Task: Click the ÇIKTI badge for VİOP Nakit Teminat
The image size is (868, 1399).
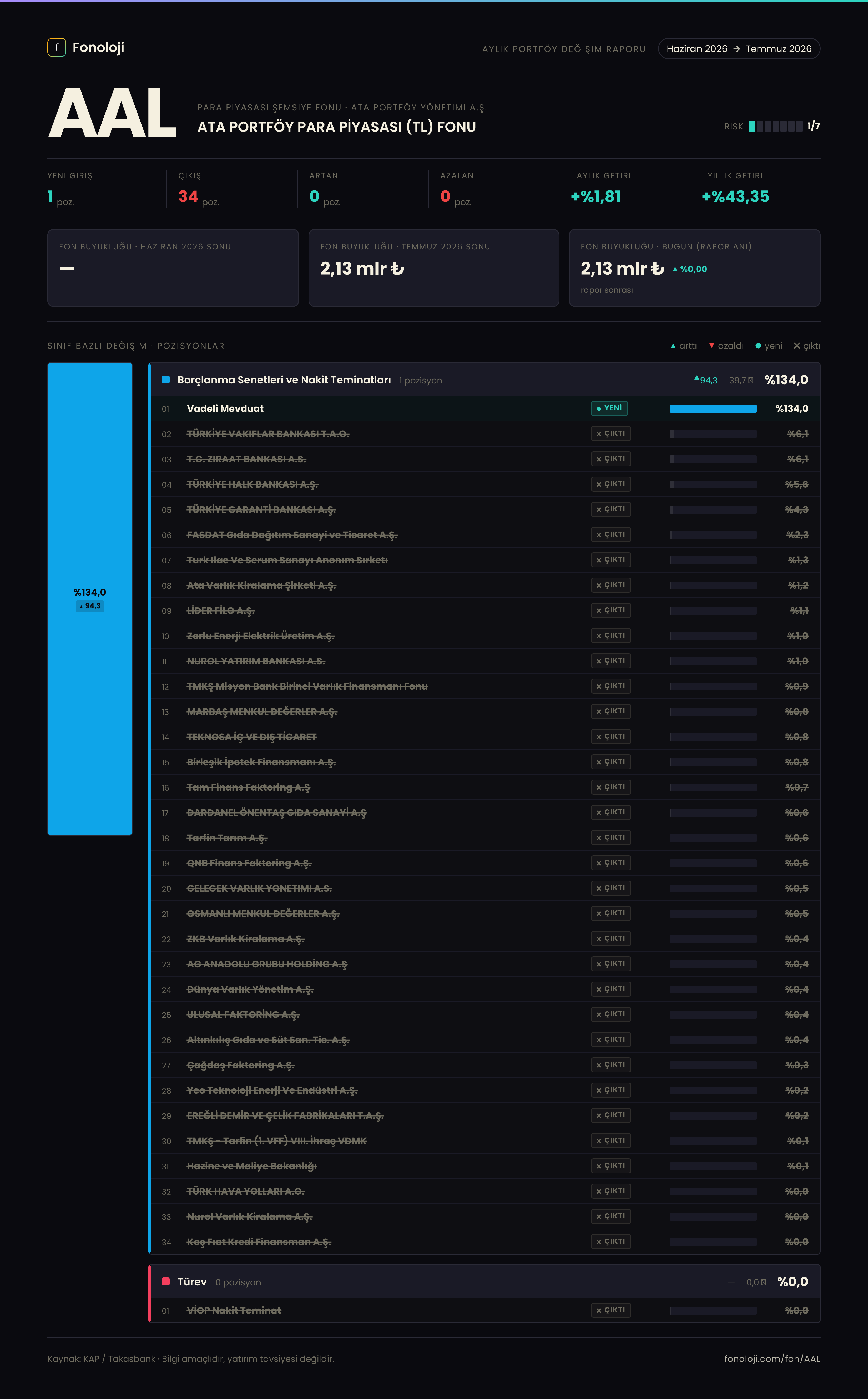Action: coord(611,1310)
